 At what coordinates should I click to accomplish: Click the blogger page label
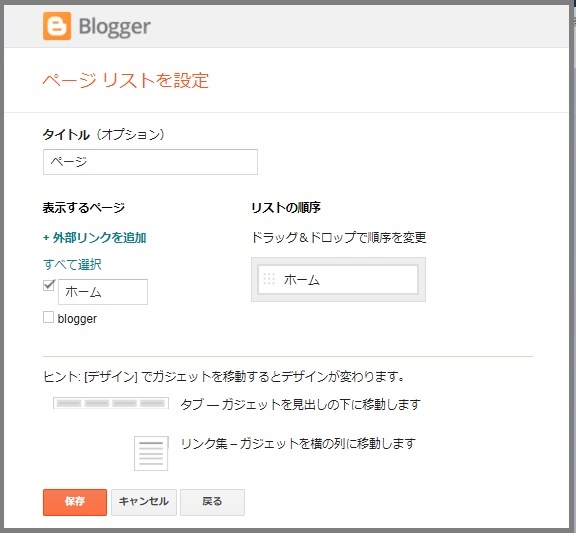77,318
